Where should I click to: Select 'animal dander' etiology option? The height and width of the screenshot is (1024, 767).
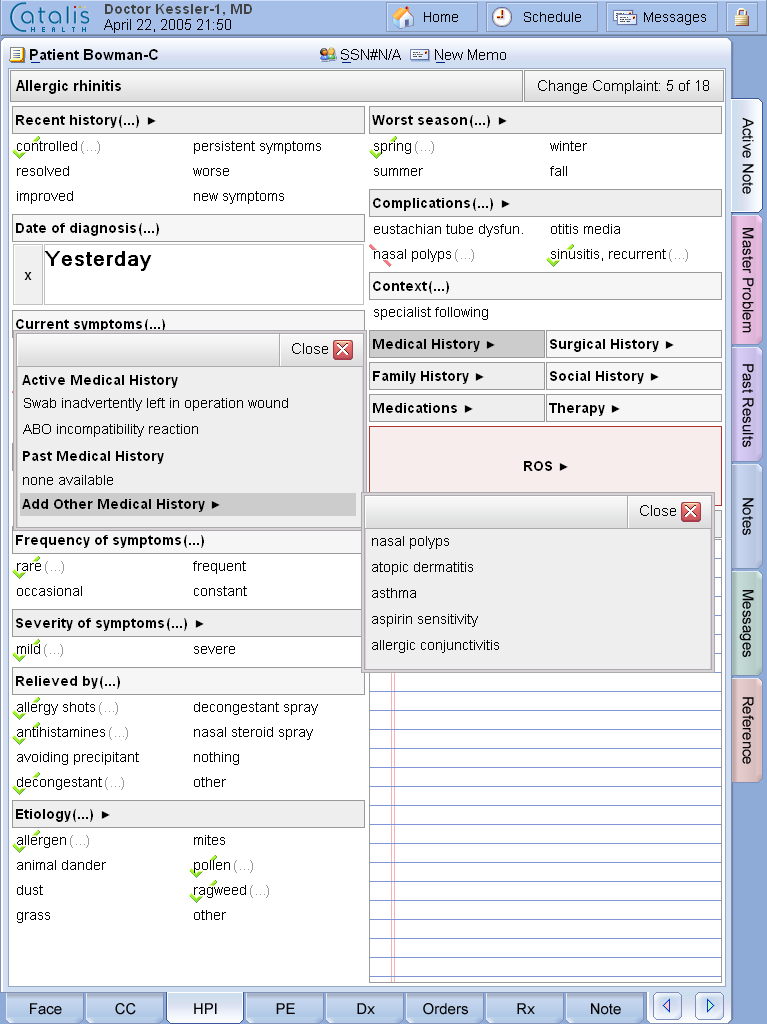(x=61, y=865)
